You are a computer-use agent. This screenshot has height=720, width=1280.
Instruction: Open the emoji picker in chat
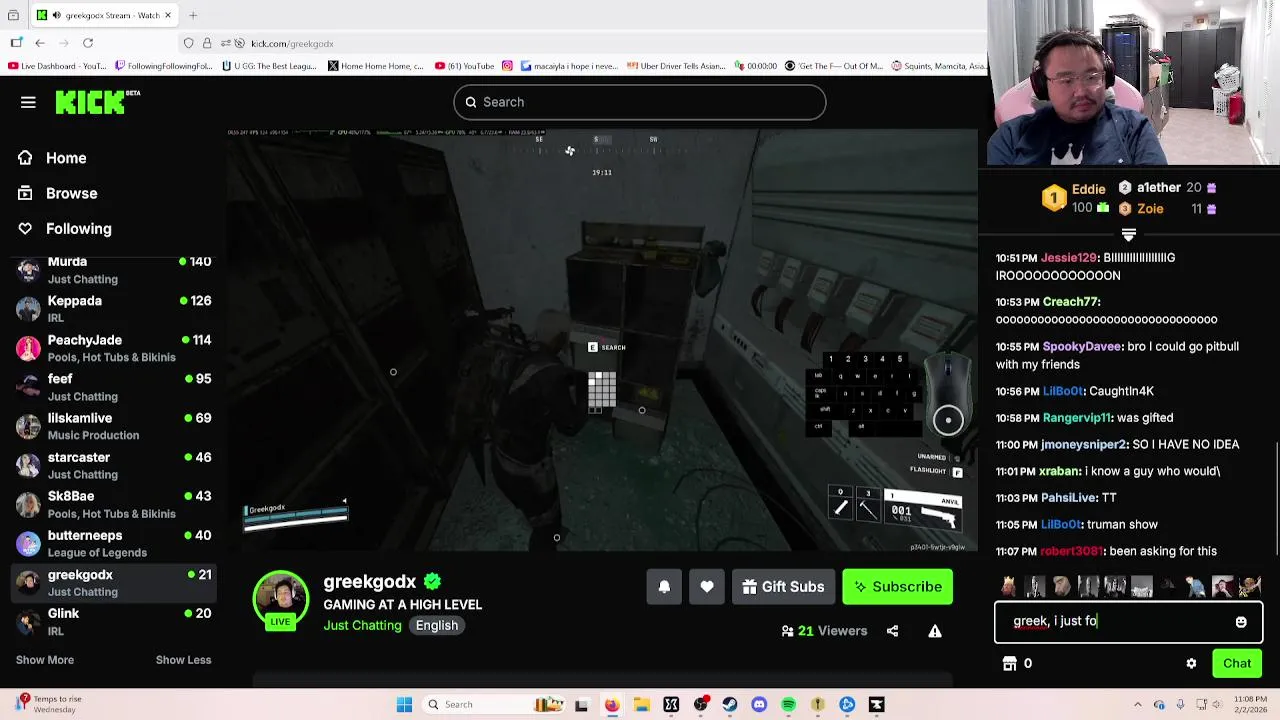(x=1241, y=622)
